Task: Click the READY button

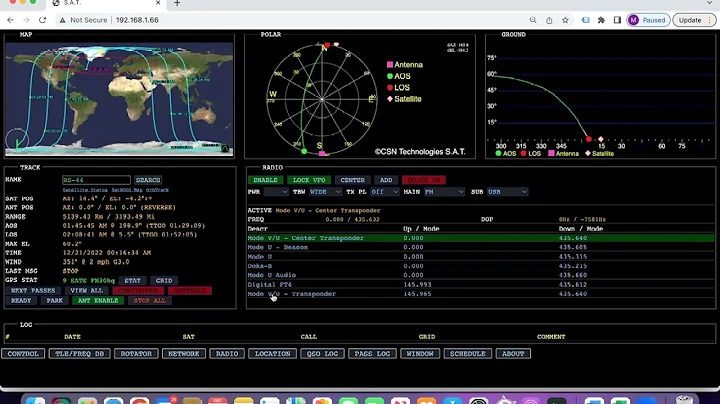Action: point(21,301)
